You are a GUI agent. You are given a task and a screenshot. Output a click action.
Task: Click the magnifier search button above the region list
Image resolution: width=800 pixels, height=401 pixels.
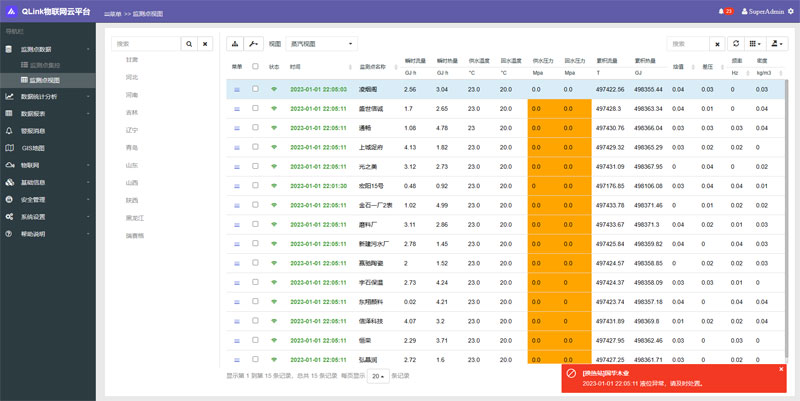188,44
